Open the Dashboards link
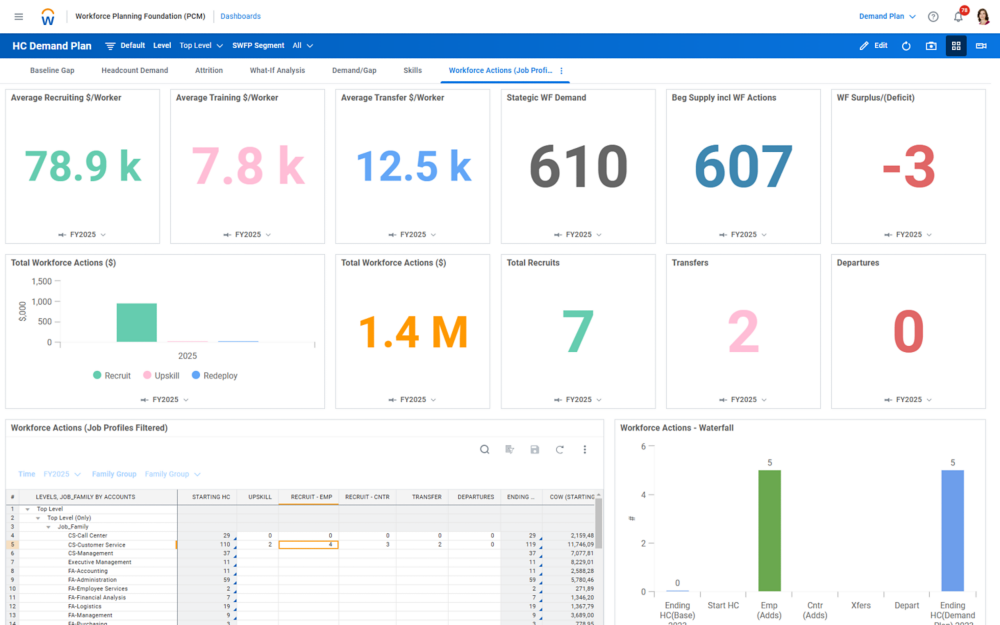Image resolution: width=1000 pixels, height=625 pixels. pos(240,17)
